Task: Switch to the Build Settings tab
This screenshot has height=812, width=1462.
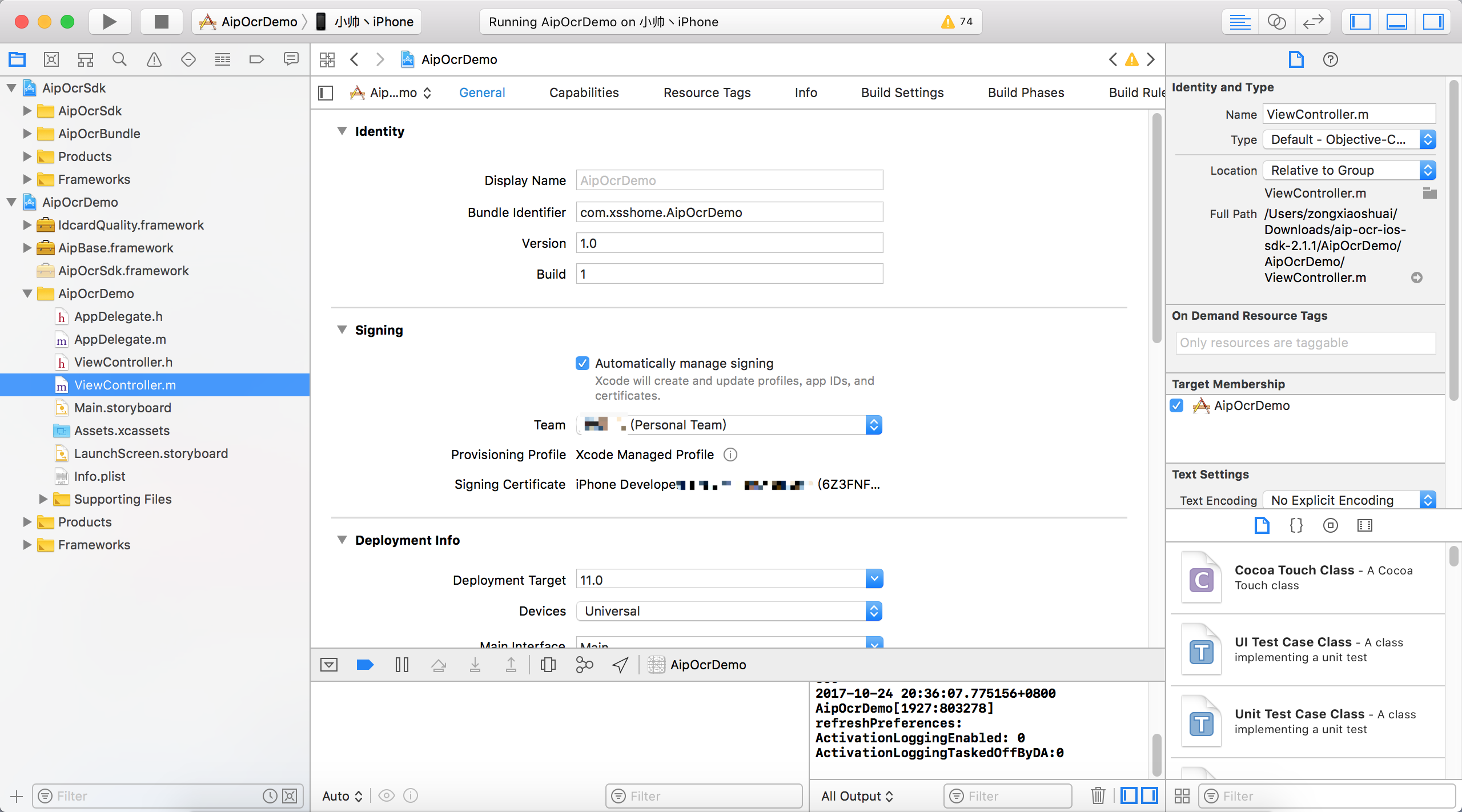Action: point(902,93)
